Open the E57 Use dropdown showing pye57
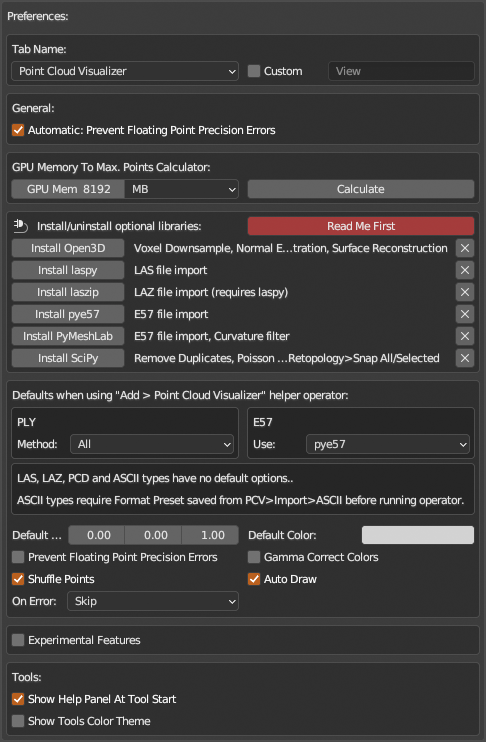486x742 pixels. pos(388,444)
